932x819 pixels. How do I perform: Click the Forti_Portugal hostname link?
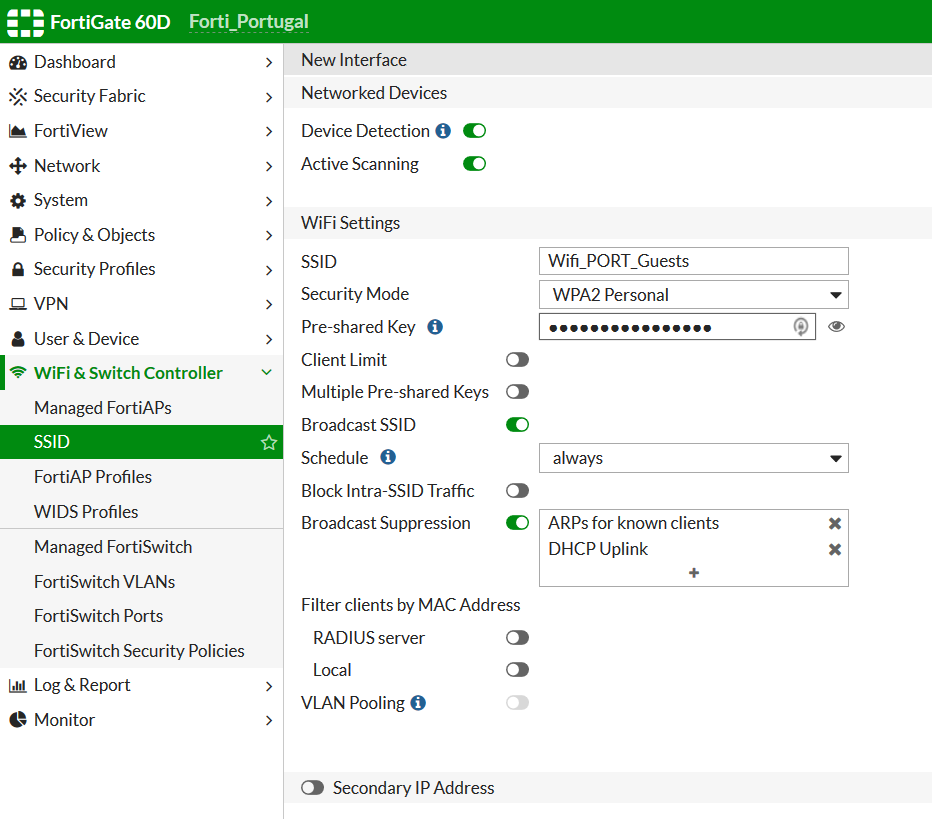pyautogui.click(x=248, y=22)
